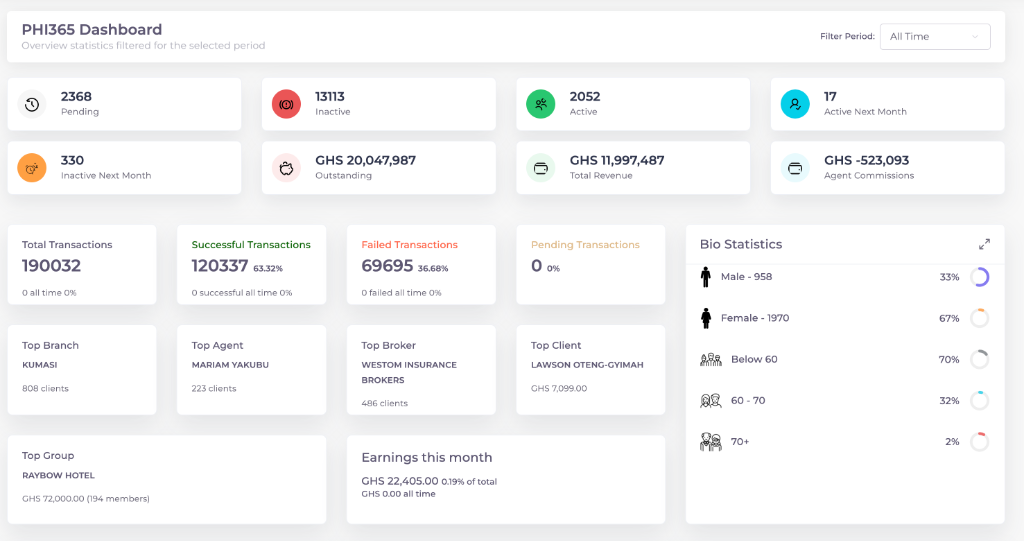
Task: Click the Top Agent MARIAM YAKUBU name
Action: 230,365
